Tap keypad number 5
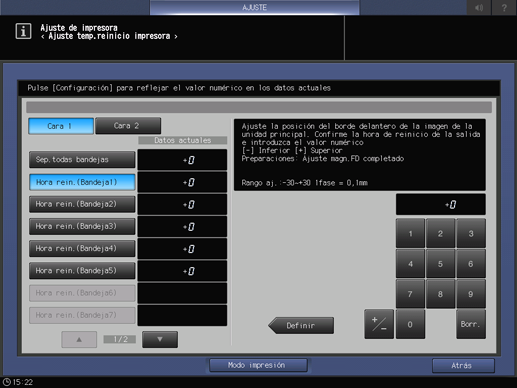 (x=440, y=264)
